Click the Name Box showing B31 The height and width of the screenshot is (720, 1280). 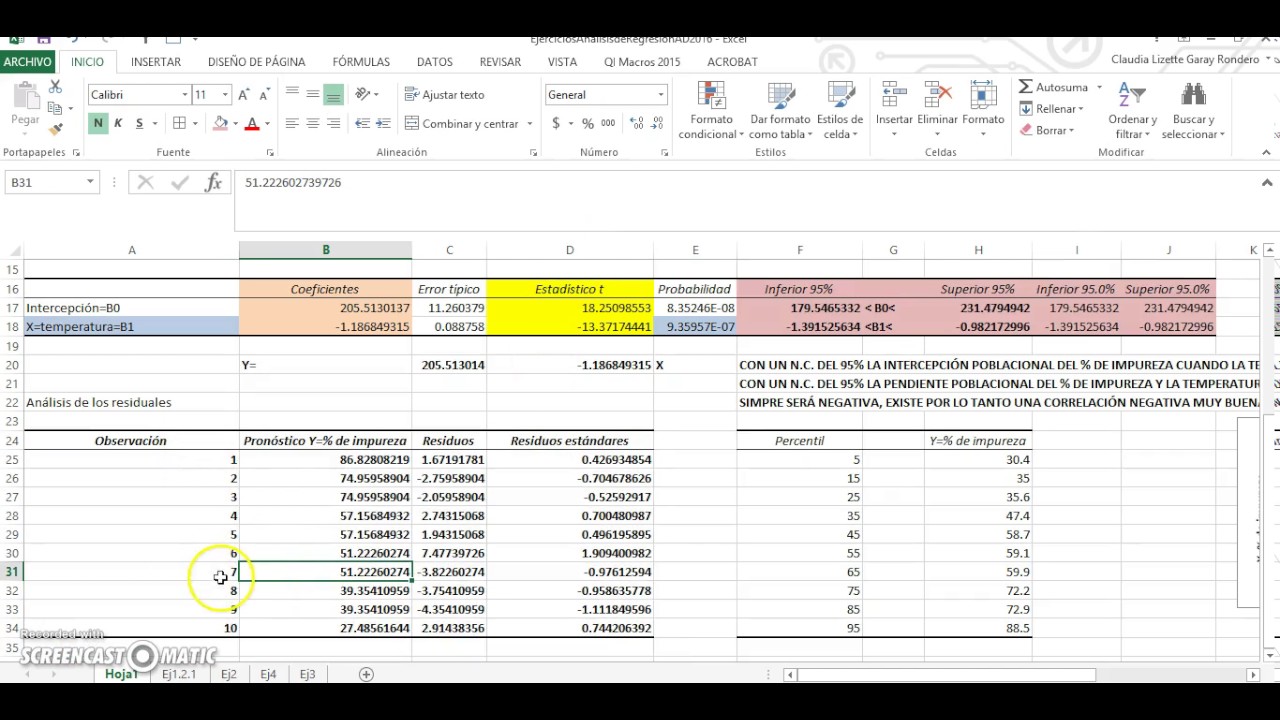(44, 182)
